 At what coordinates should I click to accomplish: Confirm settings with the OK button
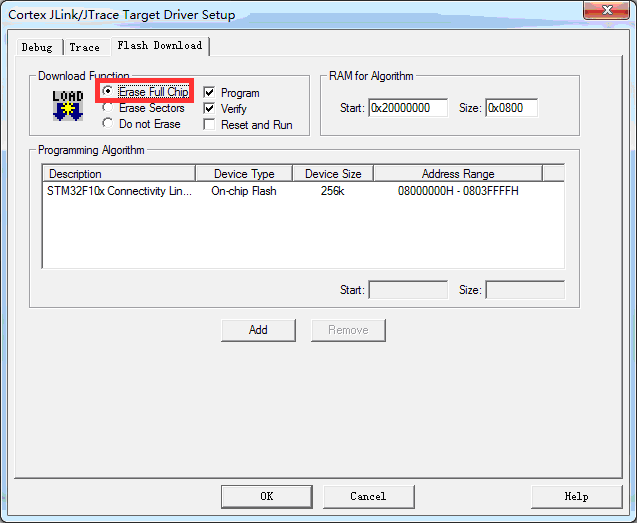[267, 496]
